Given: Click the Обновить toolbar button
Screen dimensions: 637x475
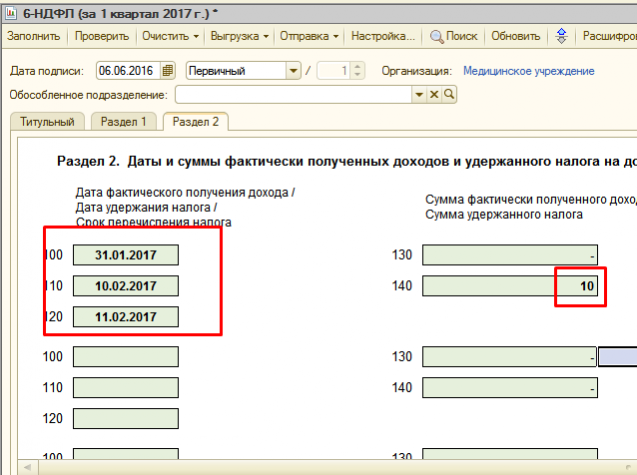Looking at the screenshot, I should pos(516,36).
